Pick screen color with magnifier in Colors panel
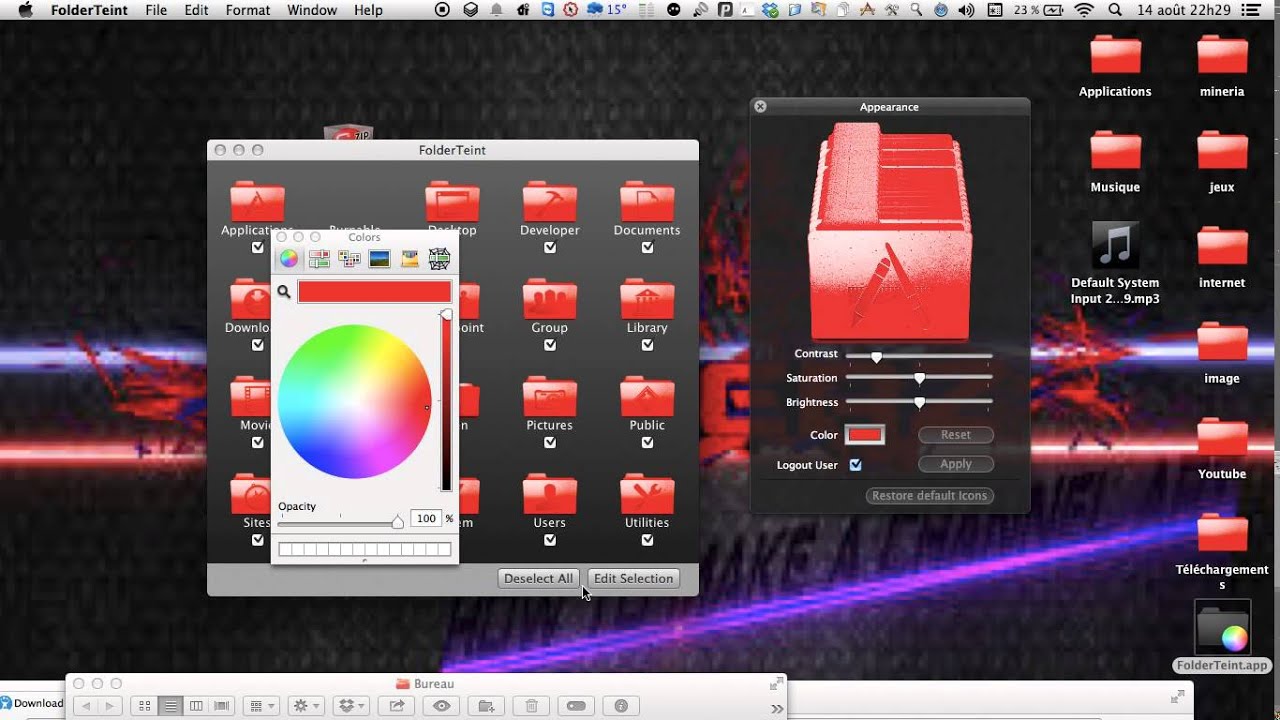Screen dimensions: 1280x720 click(284, 291)
